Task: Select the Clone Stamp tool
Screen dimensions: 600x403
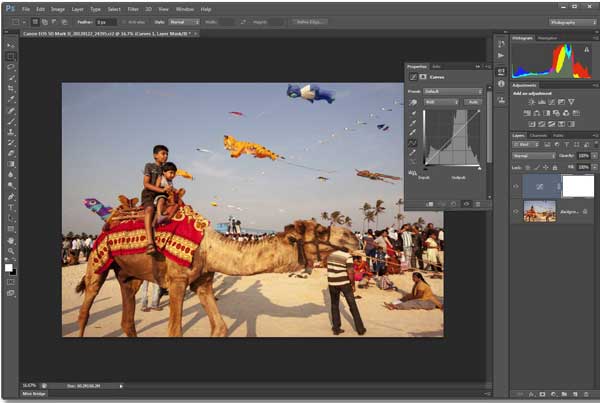Action: click(11, 131)
